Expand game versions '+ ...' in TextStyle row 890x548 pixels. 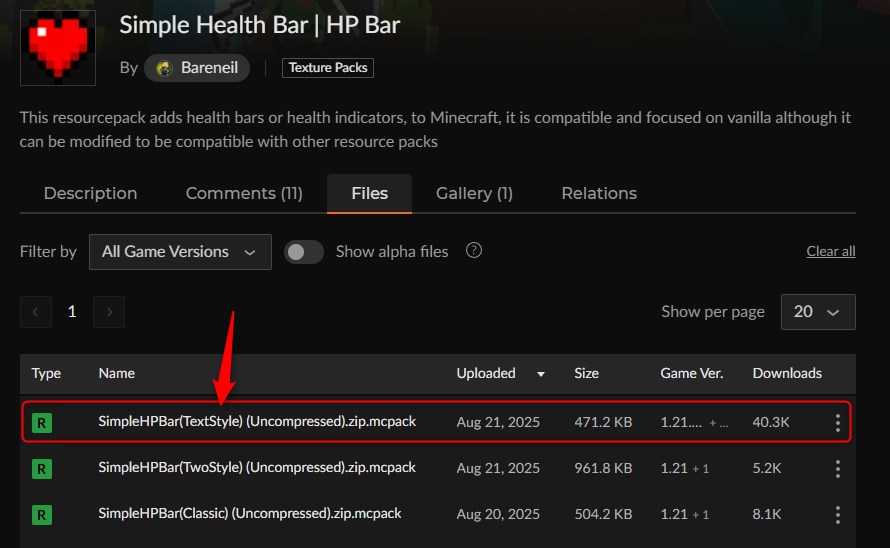click(719, 423)
